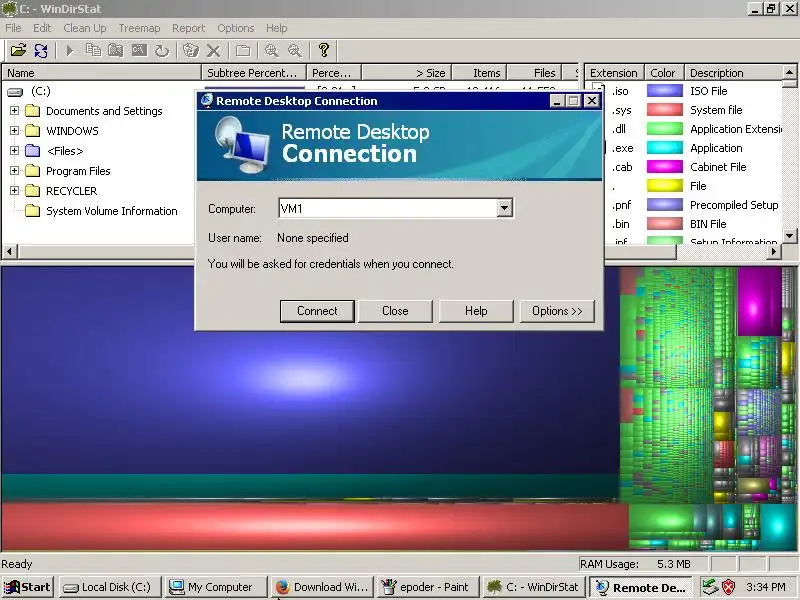Screen dimensions: 800x600
Task: Click the Help question mark icon
Action: tap(323, 50)
